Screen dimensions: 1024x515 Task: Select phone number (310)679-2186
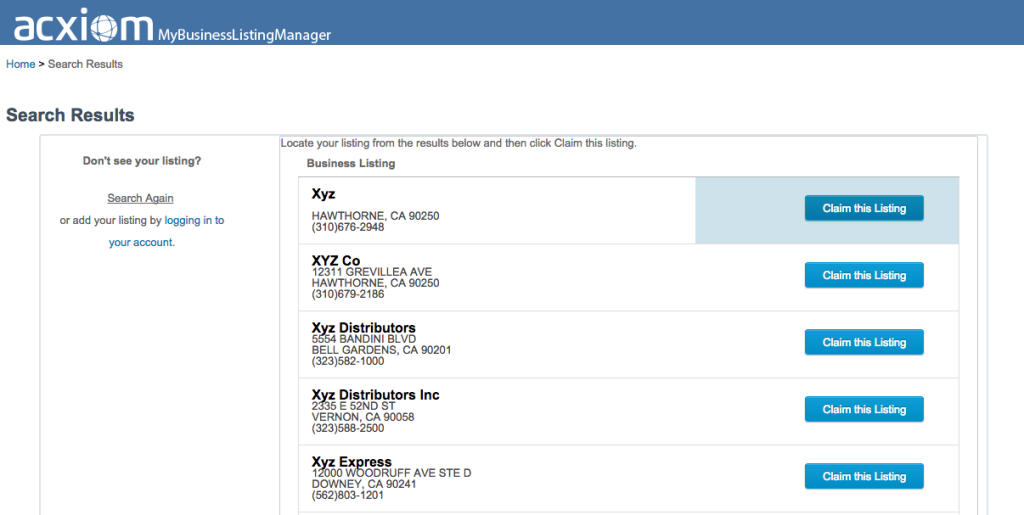pyautogui.click(x=347, y=294)
